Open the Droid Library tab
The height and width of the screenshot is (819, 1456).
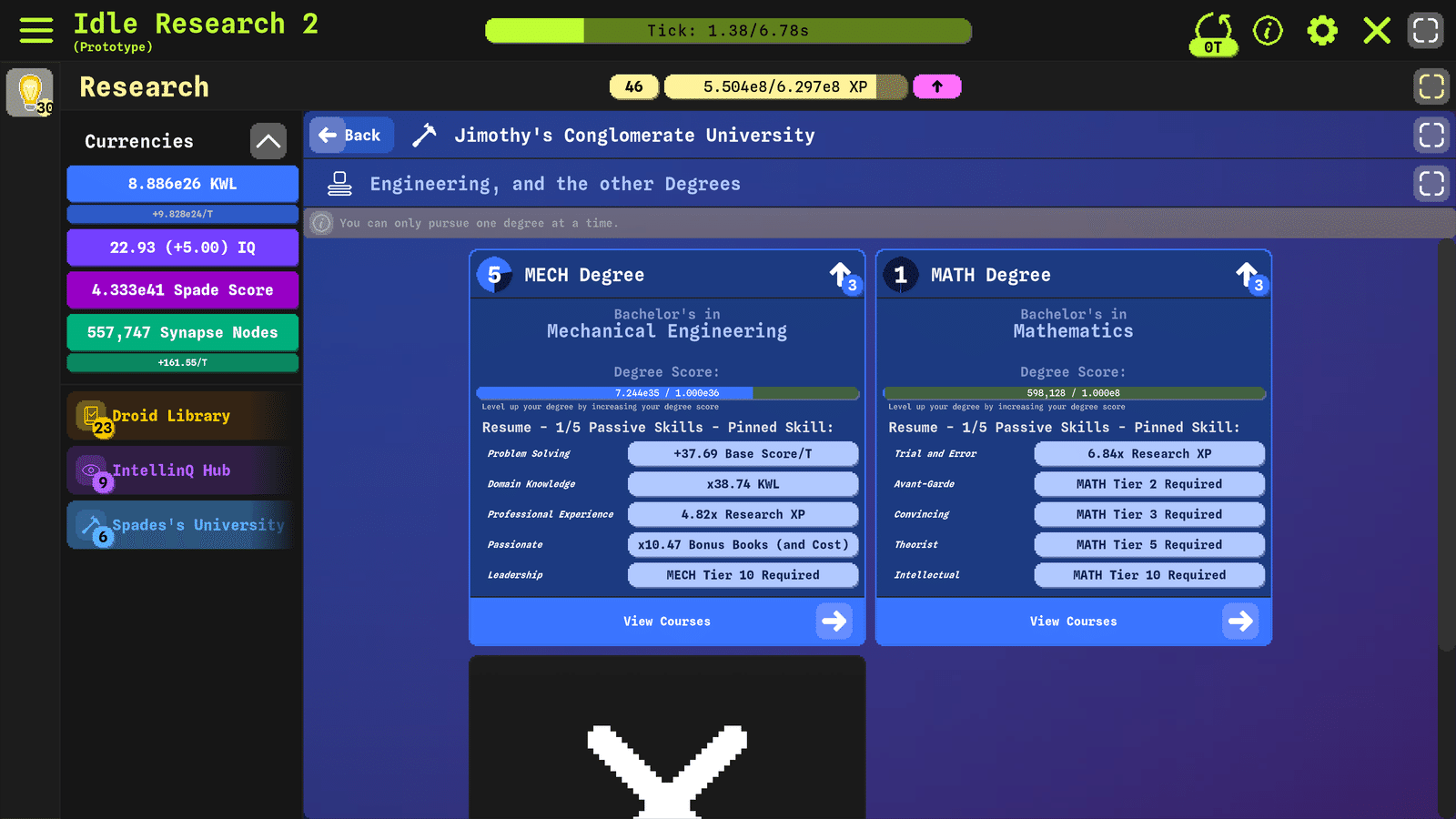pos(182,416)
